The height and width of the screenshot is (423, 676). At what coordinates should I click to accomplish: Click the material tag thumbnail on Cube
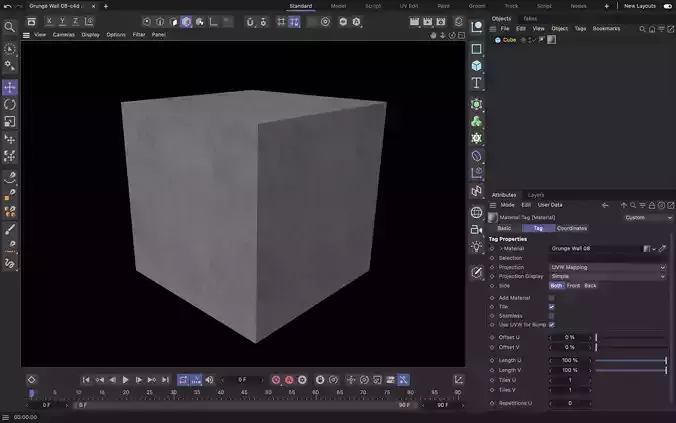click(x=551, y=40)
